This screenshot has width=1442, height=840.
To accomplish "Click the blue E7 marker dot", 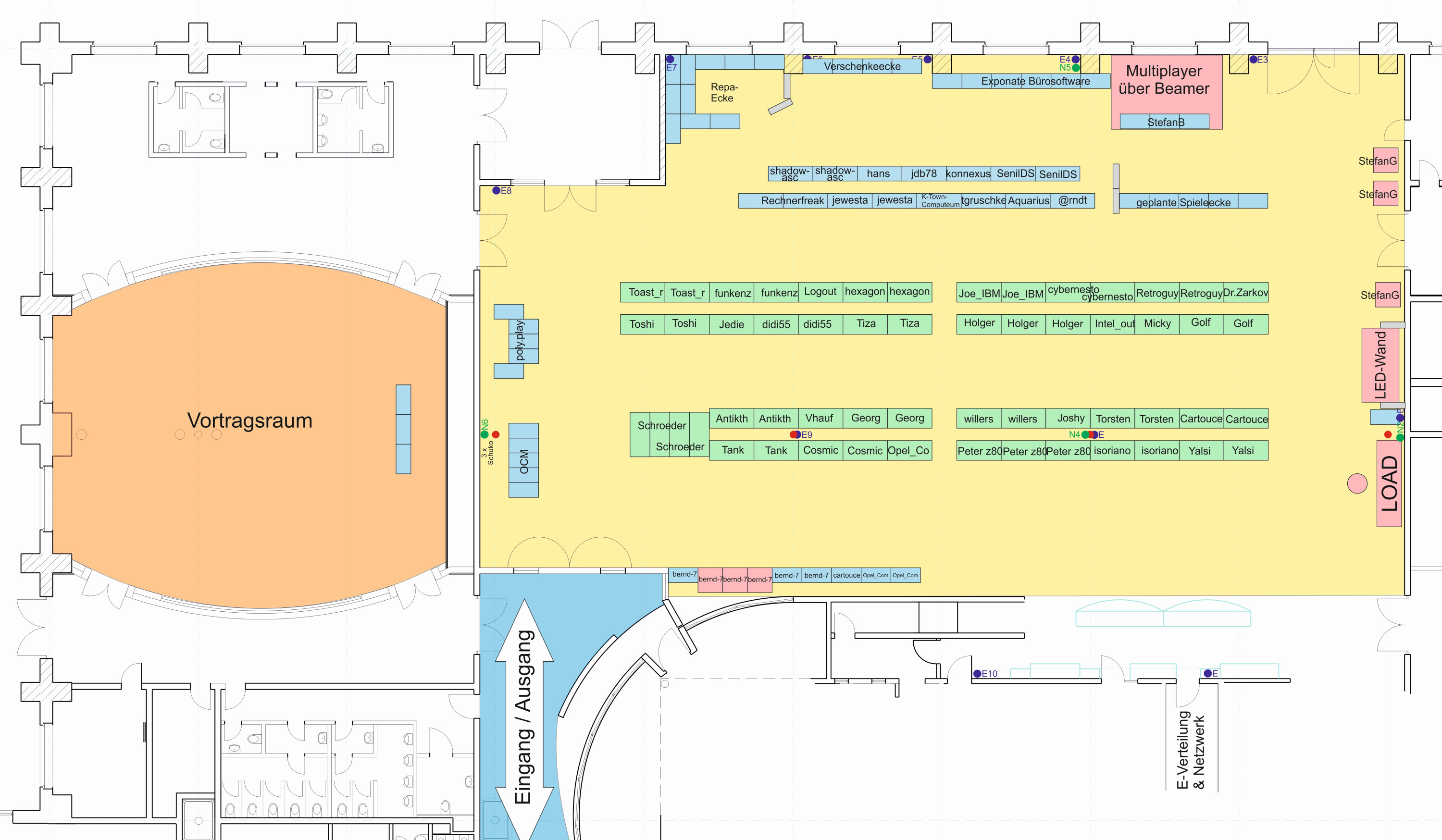I will point(670,59).
